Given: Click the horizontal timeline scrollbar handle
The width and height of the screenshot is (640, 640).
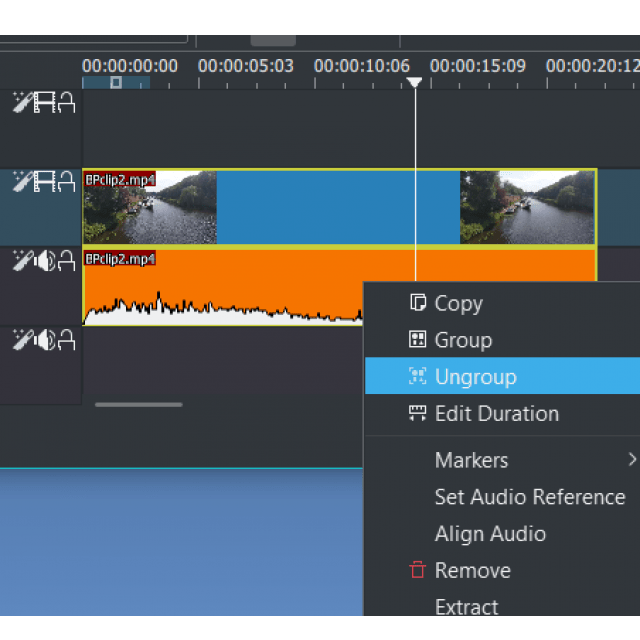Looking at the screenshot, I should pyautogui.click(x=139, y=404).
